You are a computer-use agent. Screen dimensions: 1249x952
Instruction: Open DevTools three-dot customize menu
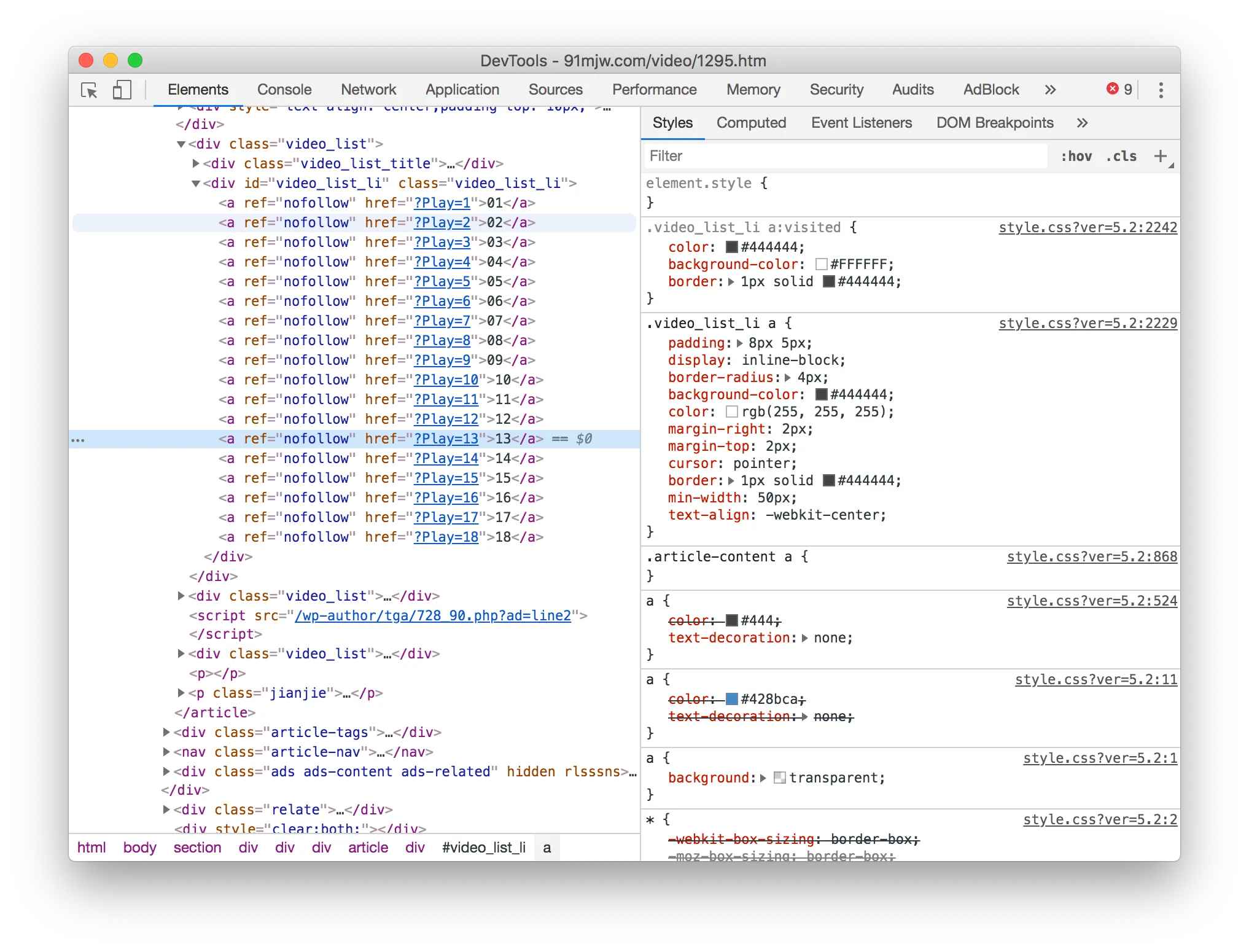[1161, 90]
